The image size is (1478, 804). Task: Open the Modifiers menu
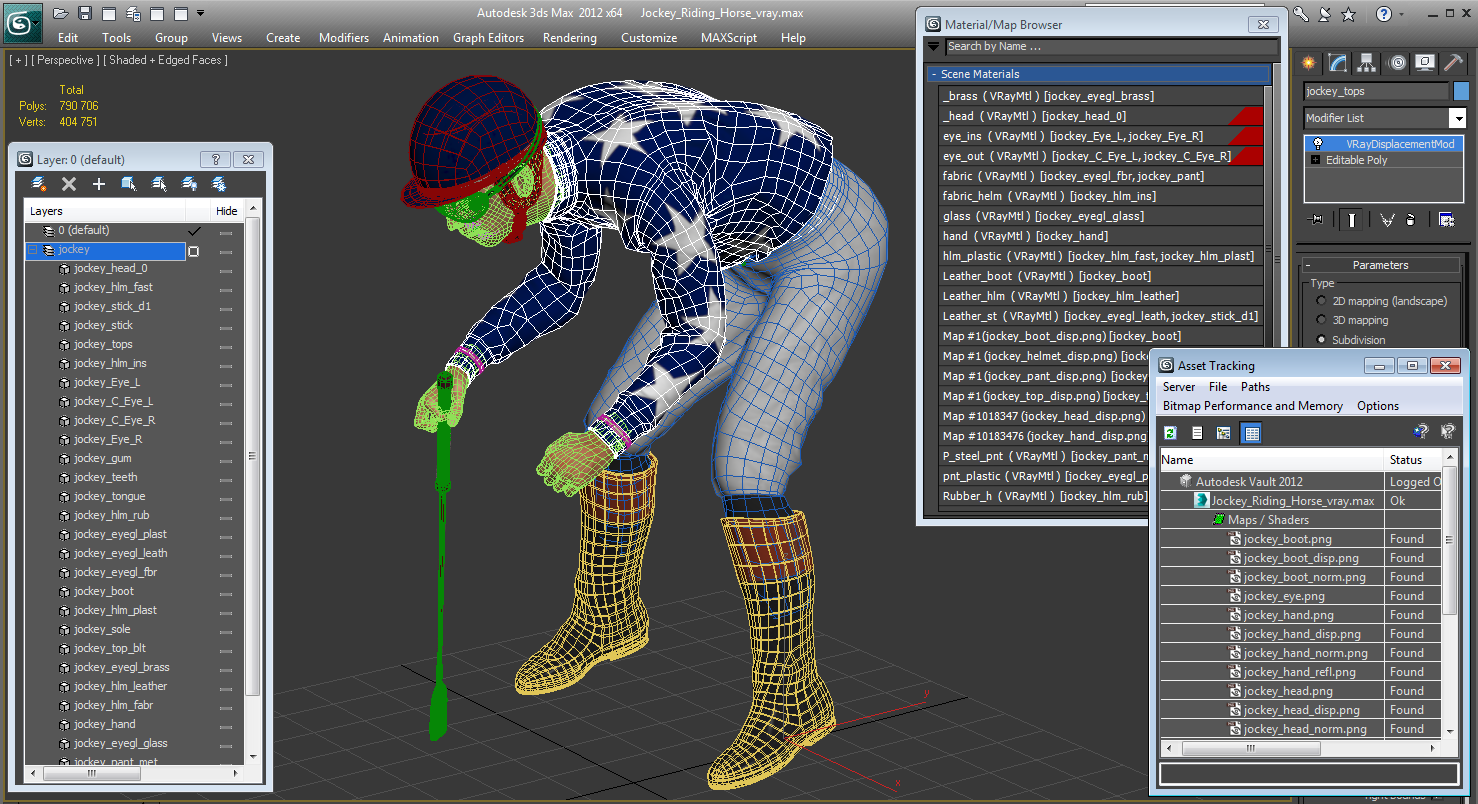coord(344,38)
